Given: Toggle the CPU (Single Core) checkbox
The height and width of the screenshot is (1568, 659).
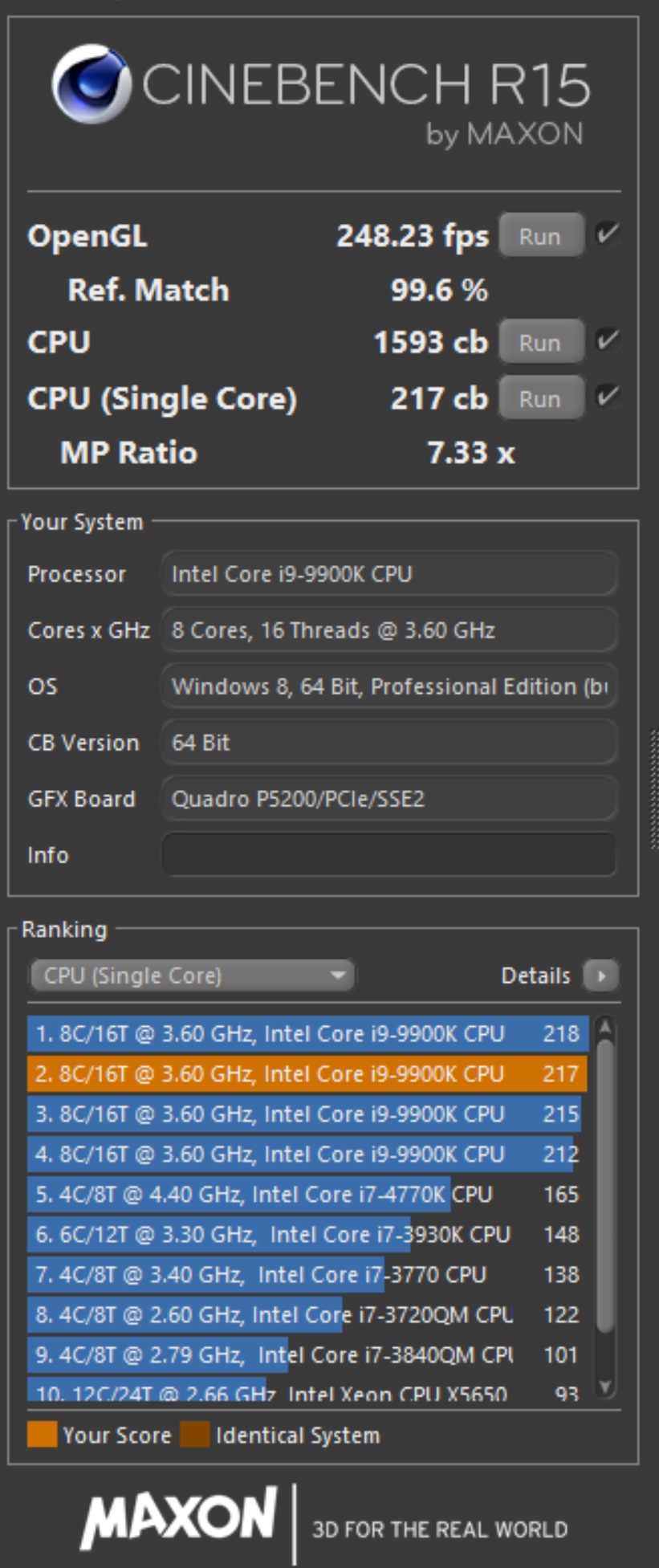Looking at the screenshot, I should (608, 397).
